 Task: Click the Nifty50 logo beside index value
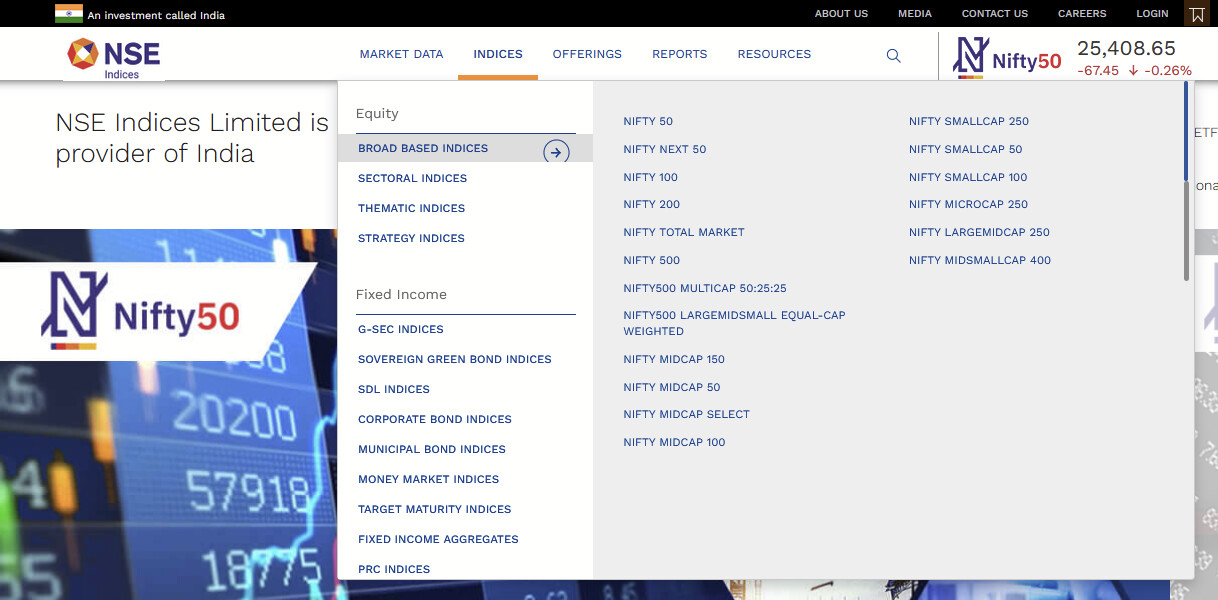(1008, 57)
